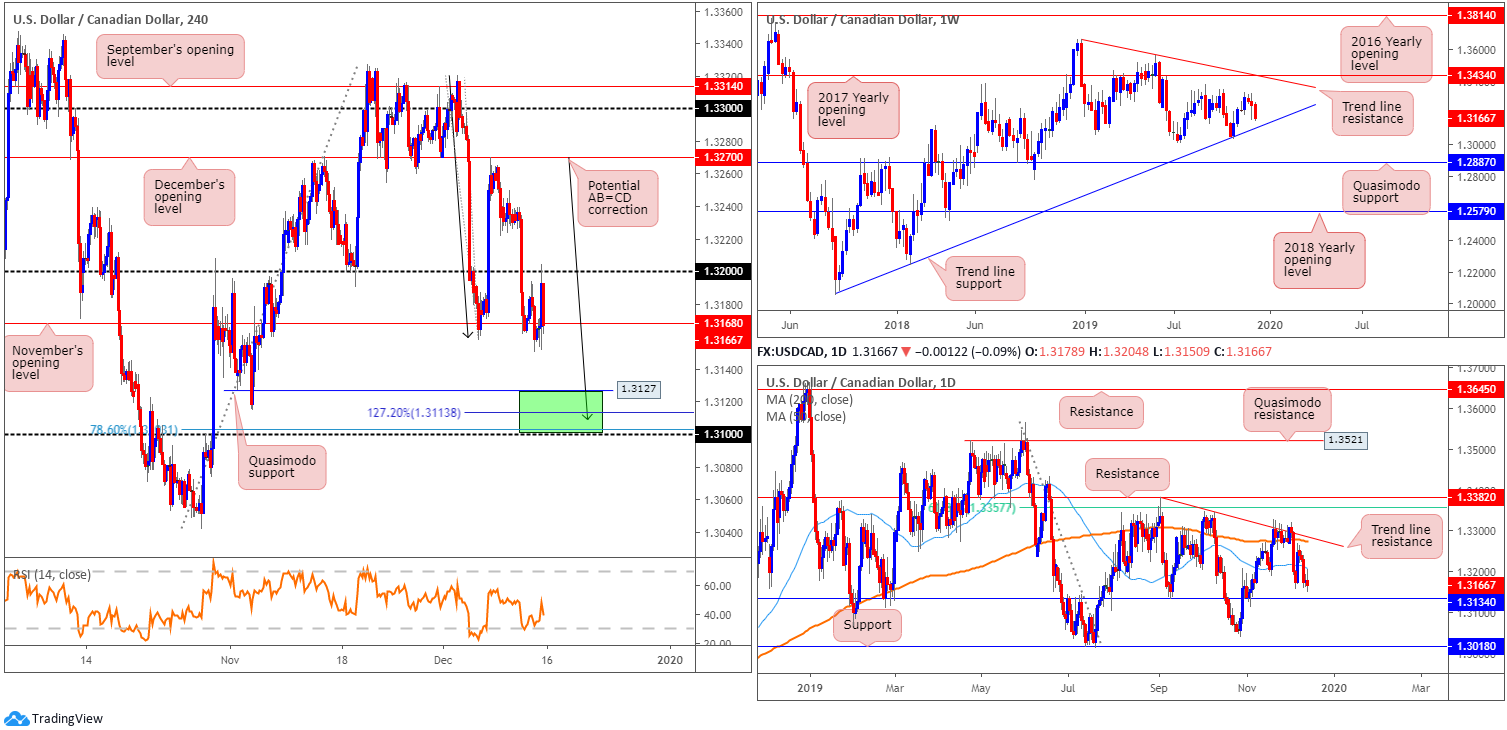Click Trend line resistance label on weekly chart
The width and height of the screenshot is (1507, 730).
[1375, 112]
